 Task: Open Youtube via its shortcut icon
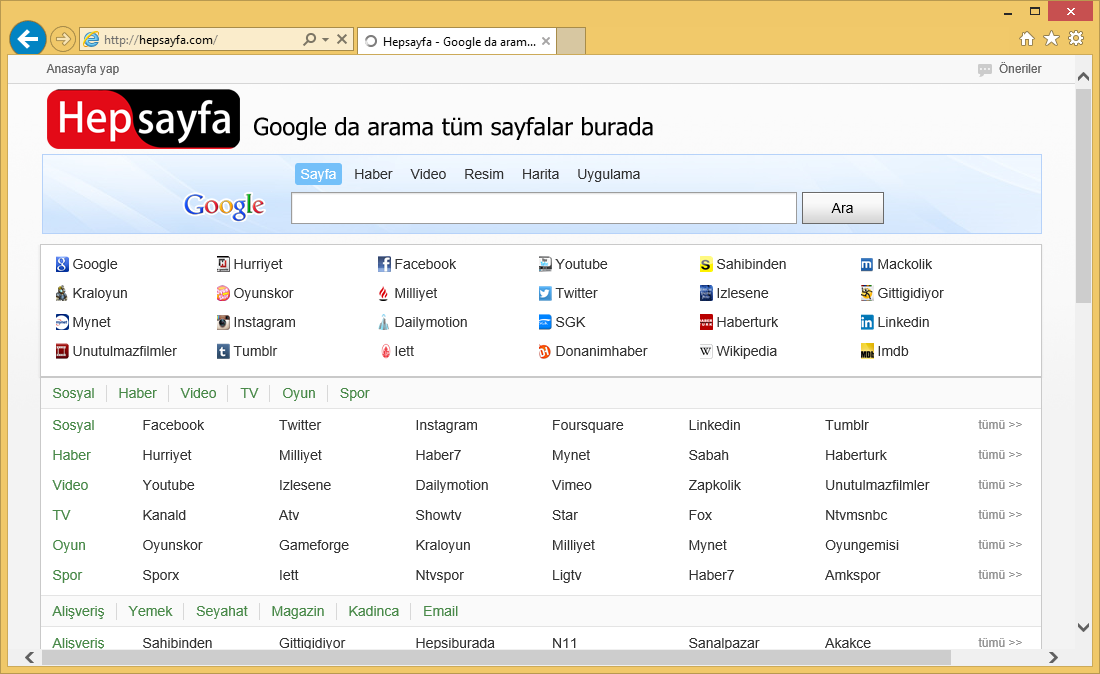pyautogui.click(x=545, y=263)
